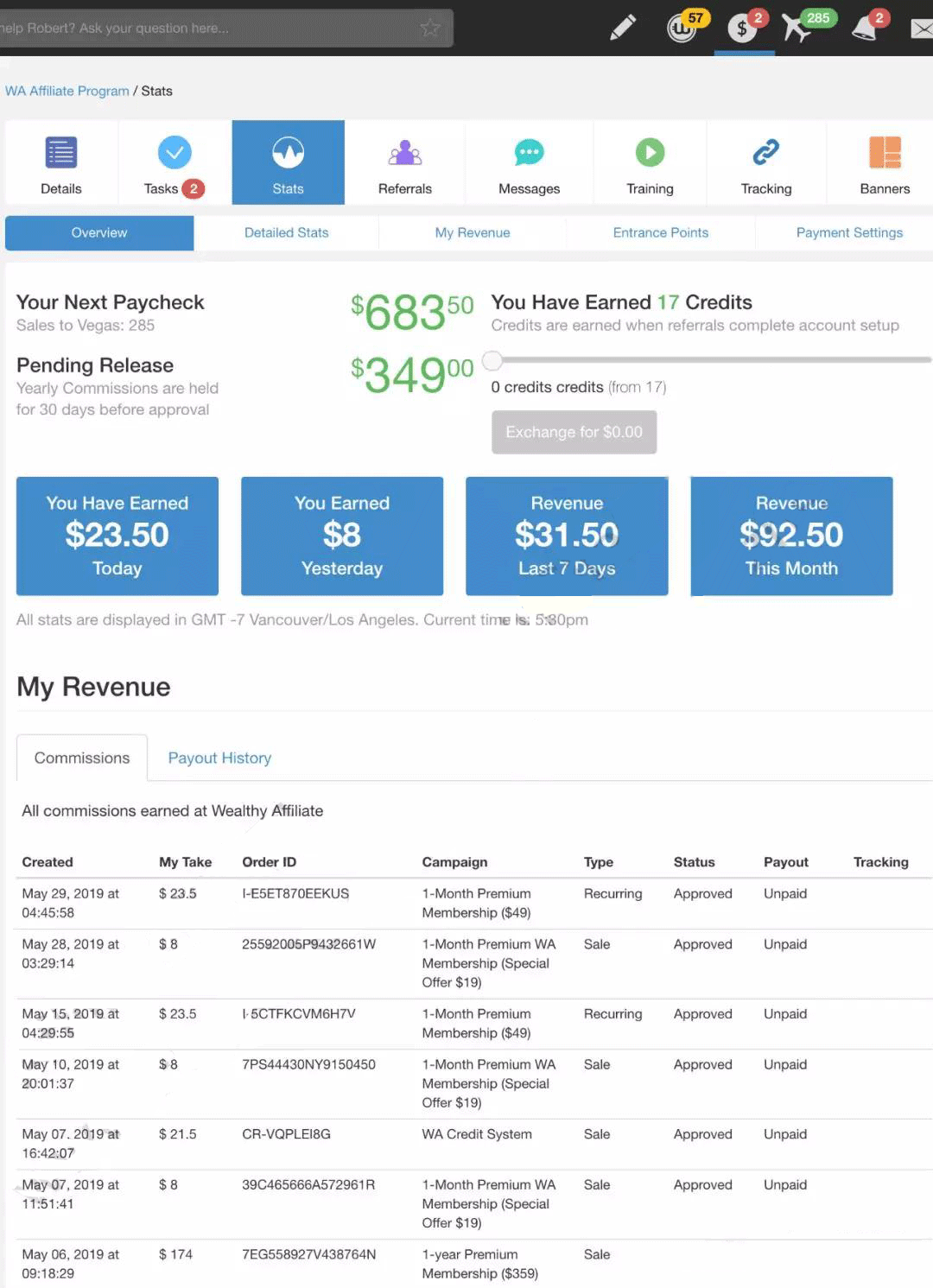This screenshot has height=1288, width=933.
Task: Click the Sales to Vegas: 285 text
Action: [86, 326]
